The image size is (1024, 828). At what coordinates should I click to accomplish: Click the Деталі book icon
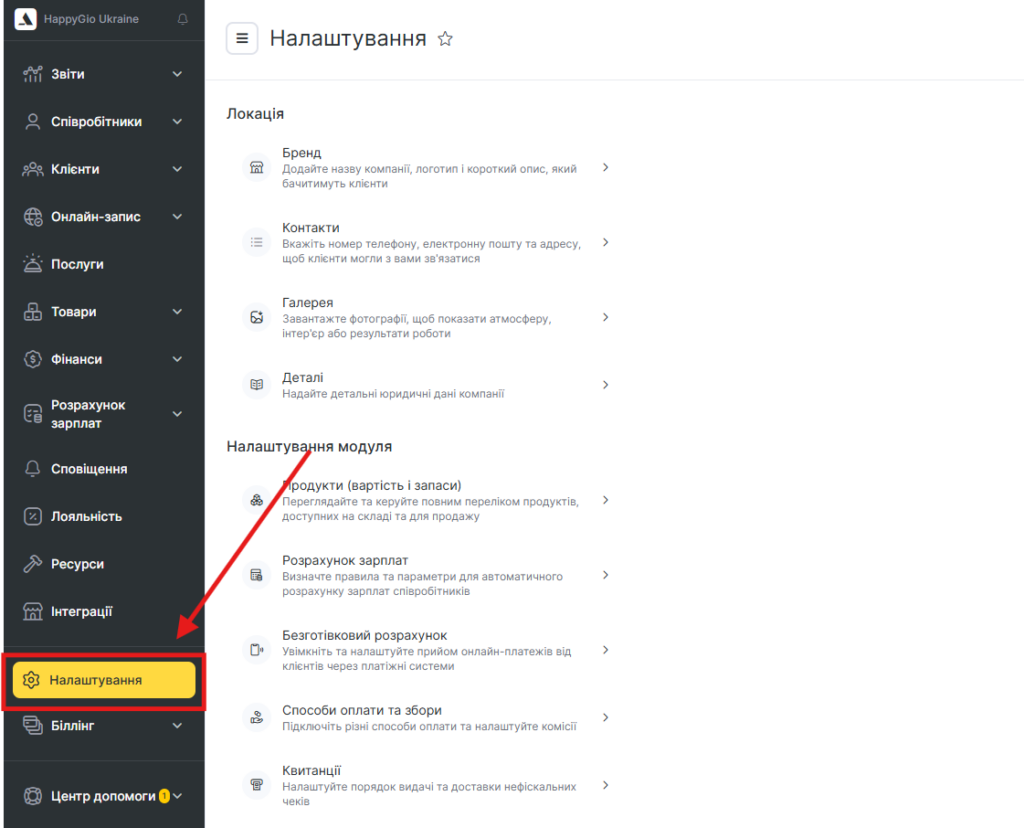pos(257,385)
